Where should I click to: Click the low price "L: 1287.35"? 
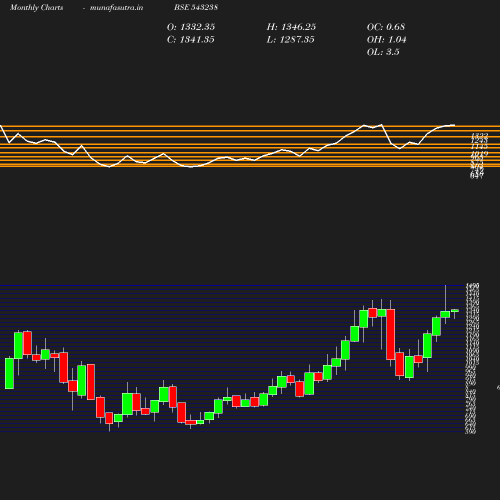(x=291, y=40)
